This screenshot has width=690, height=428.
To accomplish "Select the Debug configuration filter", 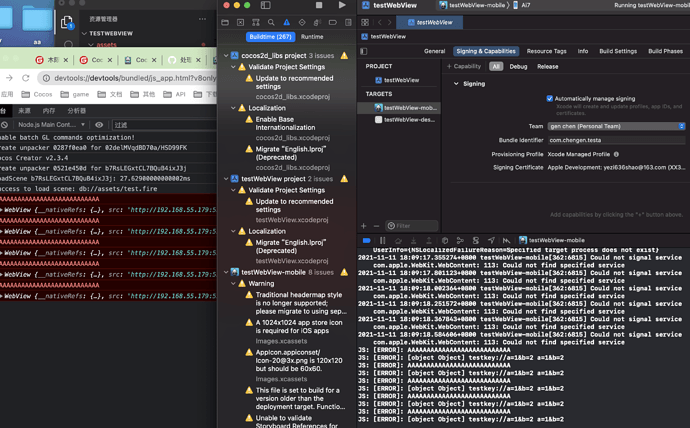I will [518, 66].
